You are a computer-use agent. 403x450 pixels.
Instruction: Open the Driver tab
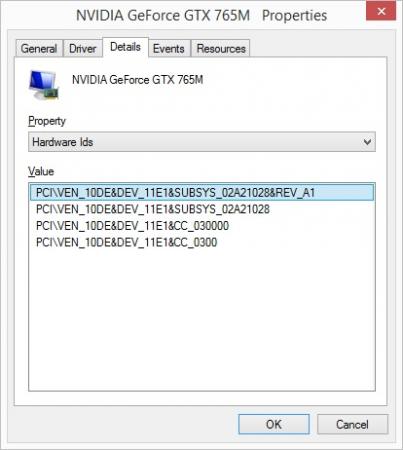coord(83,49)
